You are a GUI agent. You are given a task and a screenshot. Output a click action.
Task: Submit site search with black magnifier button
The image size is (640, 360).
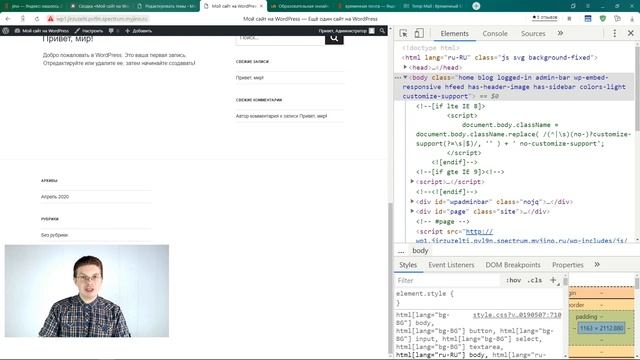click(x=334, y=38)
